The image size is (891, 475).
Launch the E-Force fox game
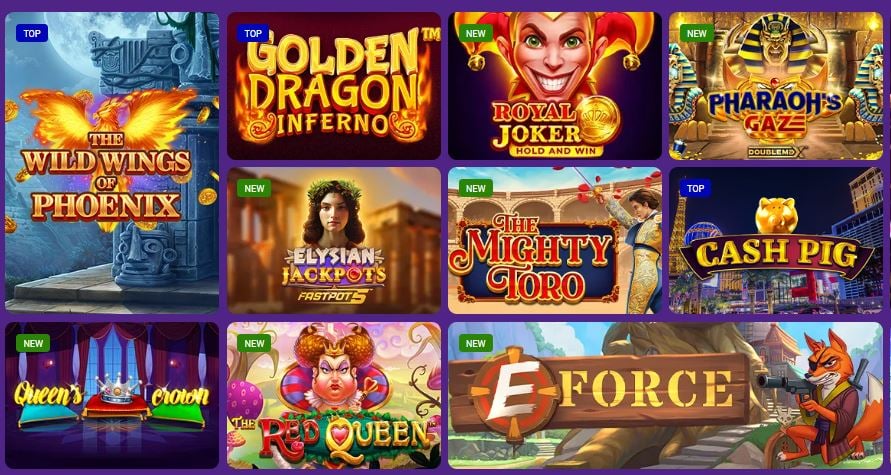click(666, 395)
